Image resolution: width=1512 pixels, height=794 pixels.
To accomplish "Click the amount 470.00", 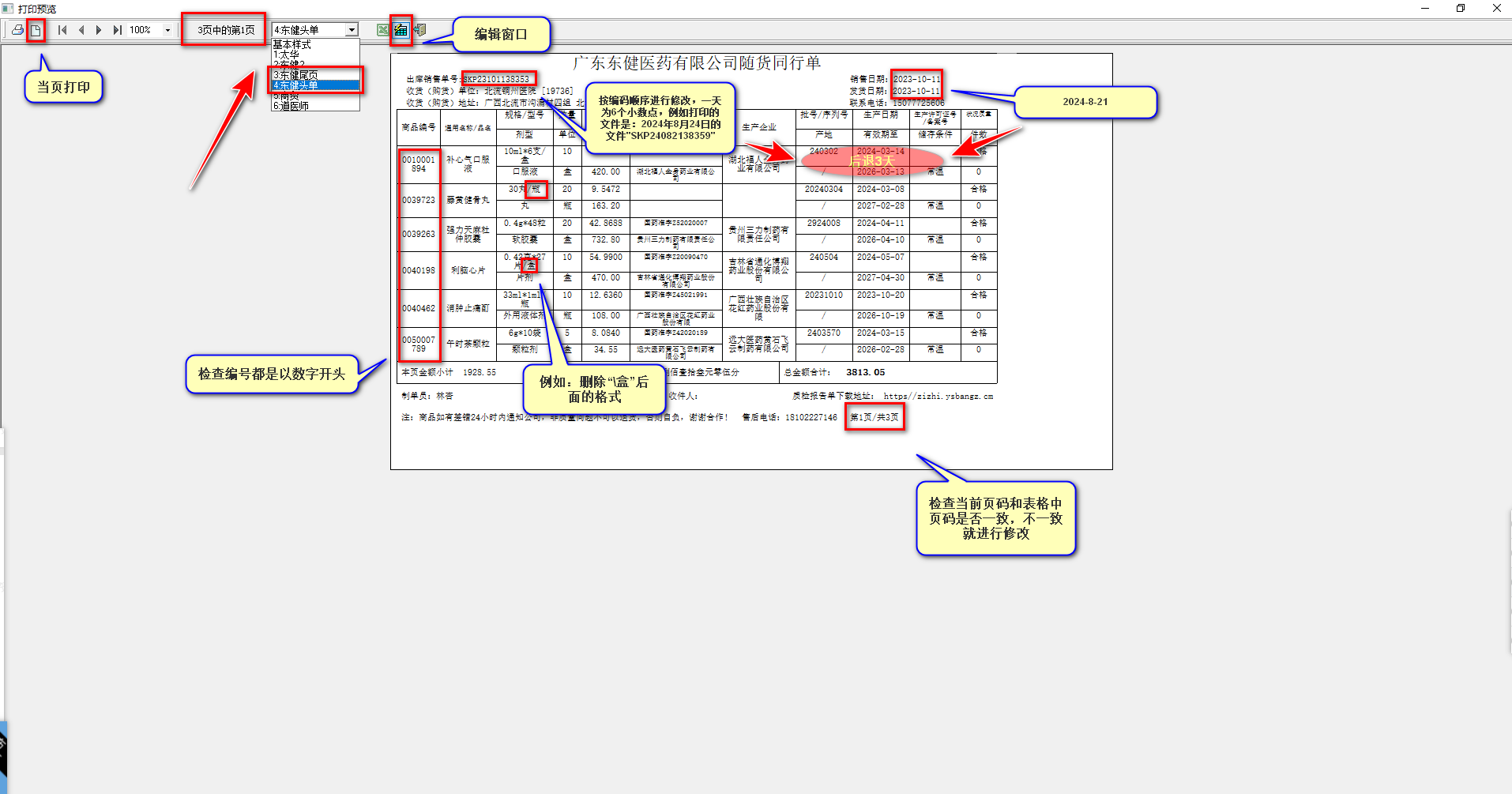I will (606, 278).
